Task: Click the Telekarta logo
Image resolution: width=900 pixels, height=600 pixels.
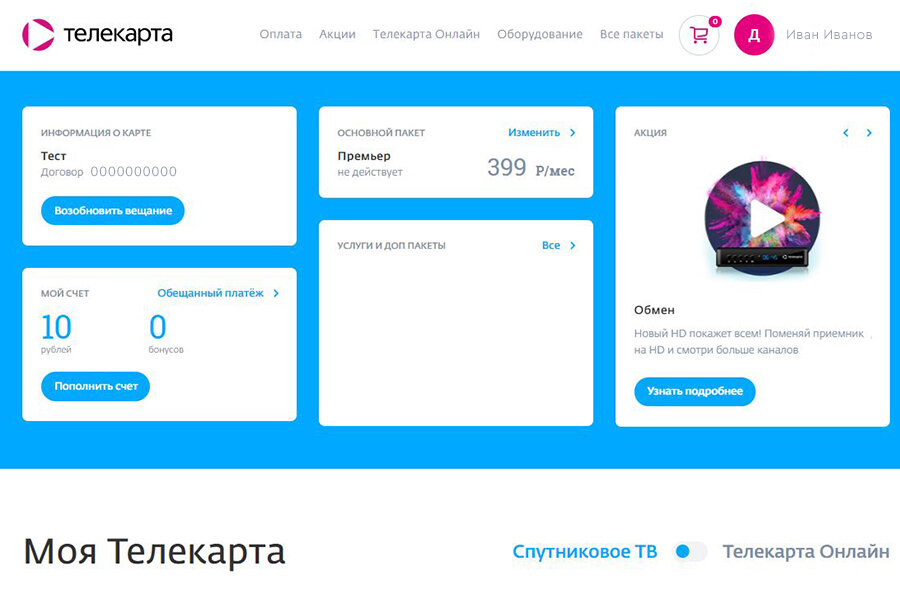Action: [x=97, y=34]
